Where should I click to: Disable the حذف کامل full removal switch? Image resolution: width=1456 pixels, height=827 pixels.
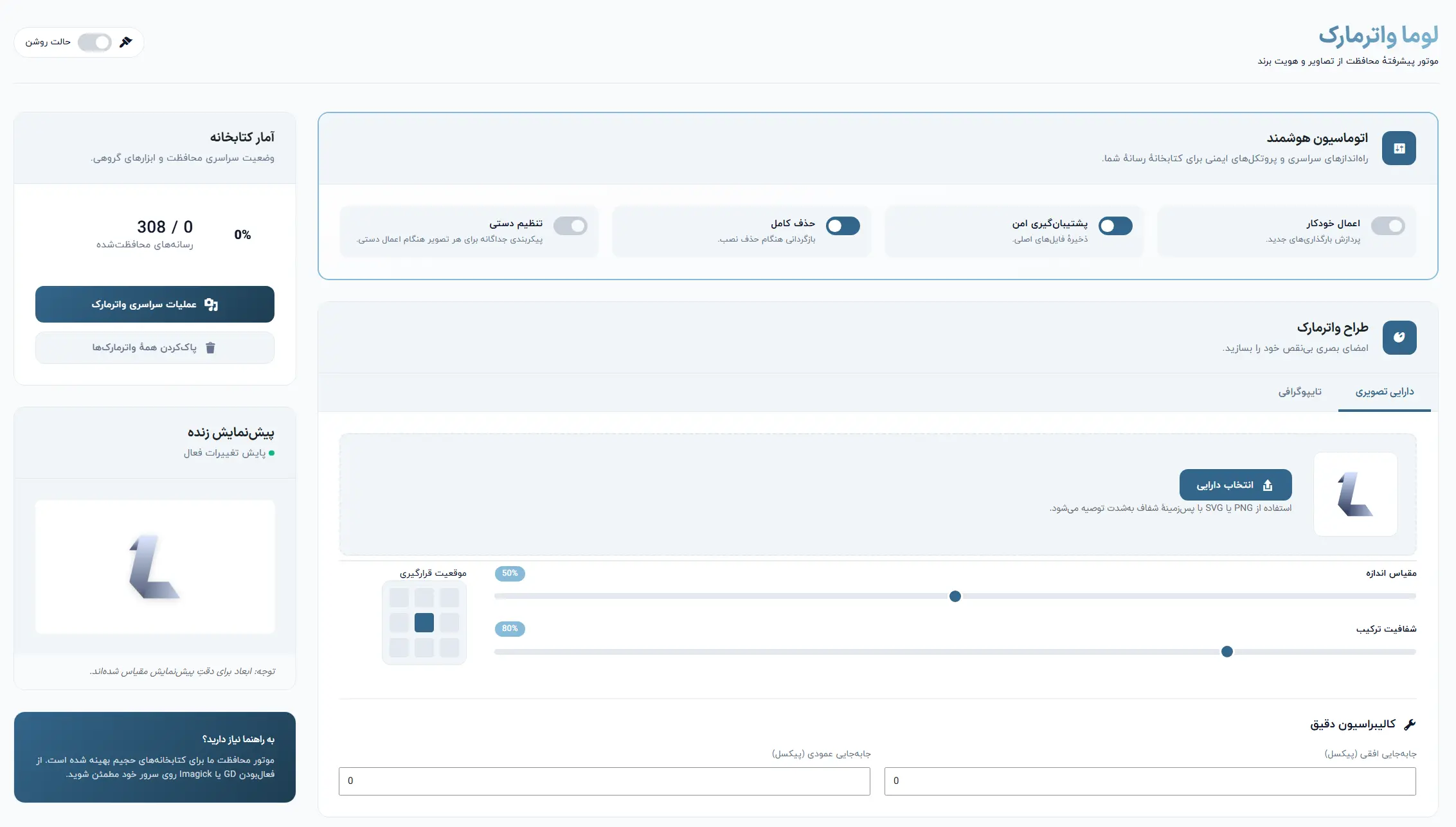tap(843, 226)
